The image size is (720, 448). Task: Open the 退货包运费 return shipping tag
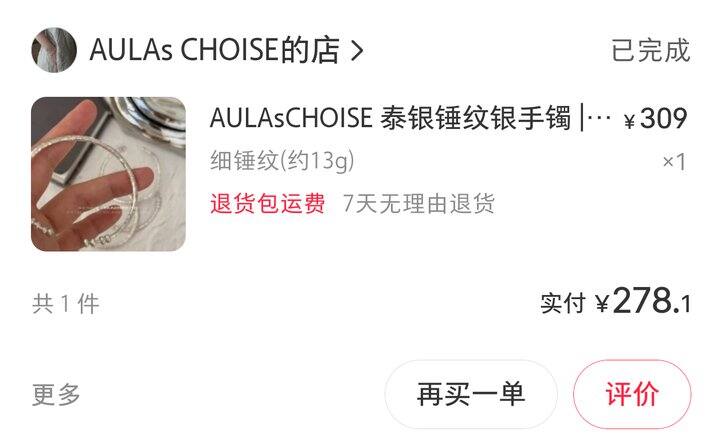[268, 203]
